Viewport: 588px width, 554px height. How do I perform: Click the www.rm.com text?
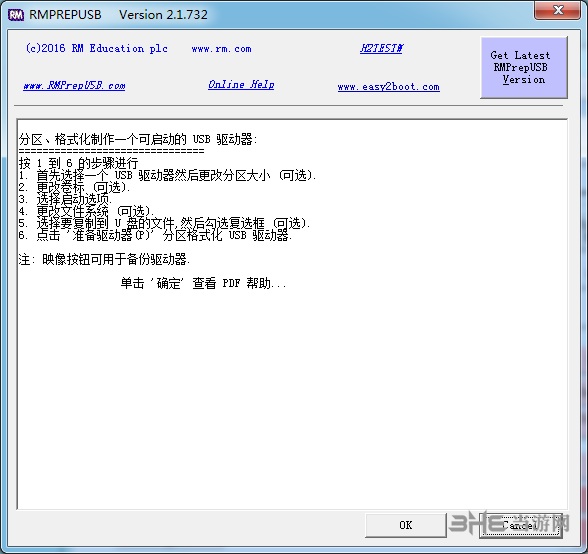pos(222,49)
